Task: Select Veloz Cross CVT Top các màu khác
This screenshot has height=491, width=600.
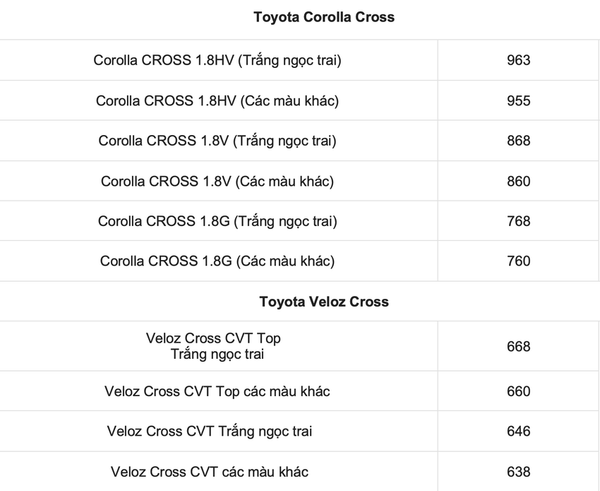Action: coord(217,391)
